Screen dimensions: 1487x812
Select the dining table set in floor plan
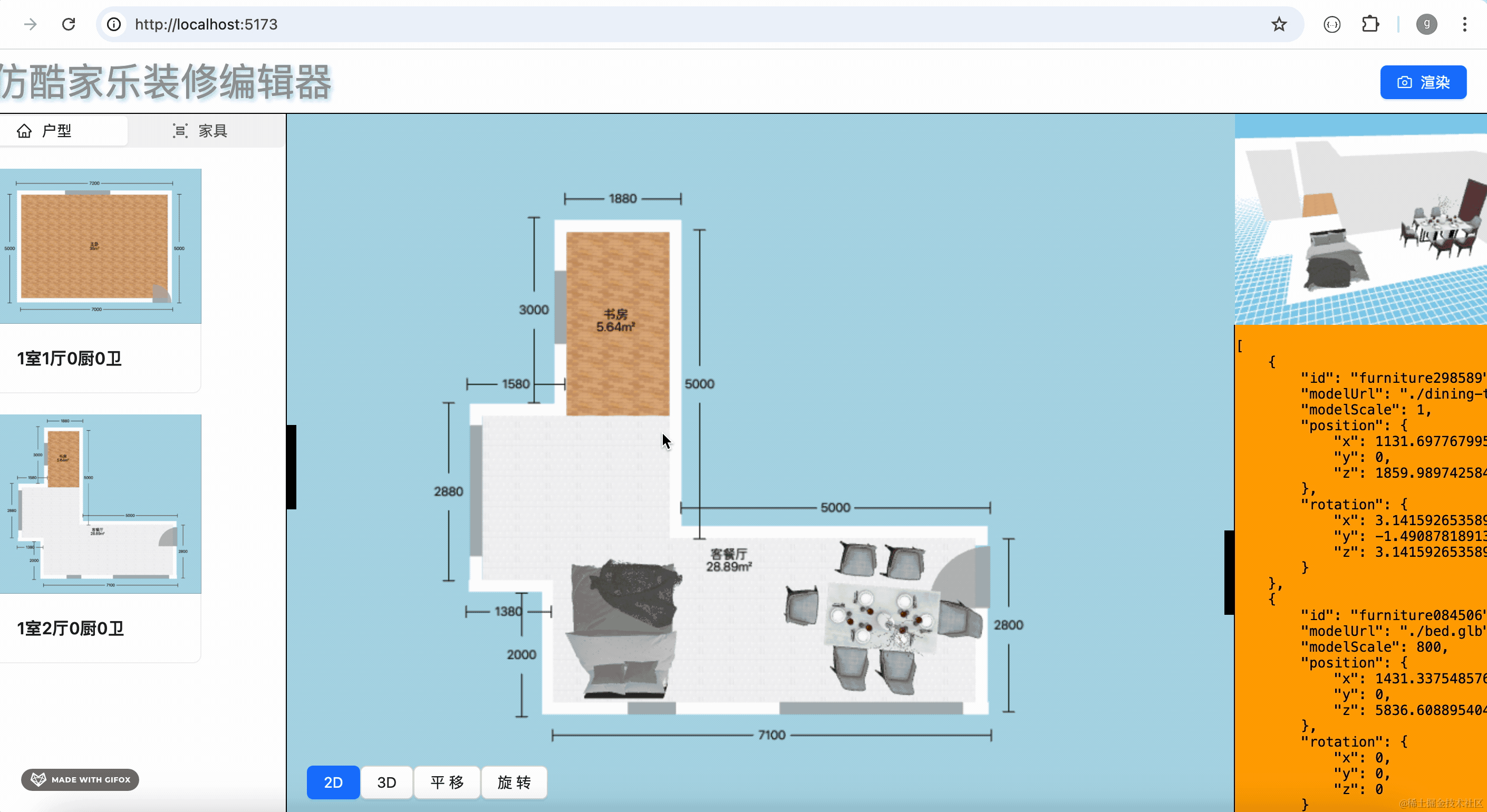[x=882, y=617]
